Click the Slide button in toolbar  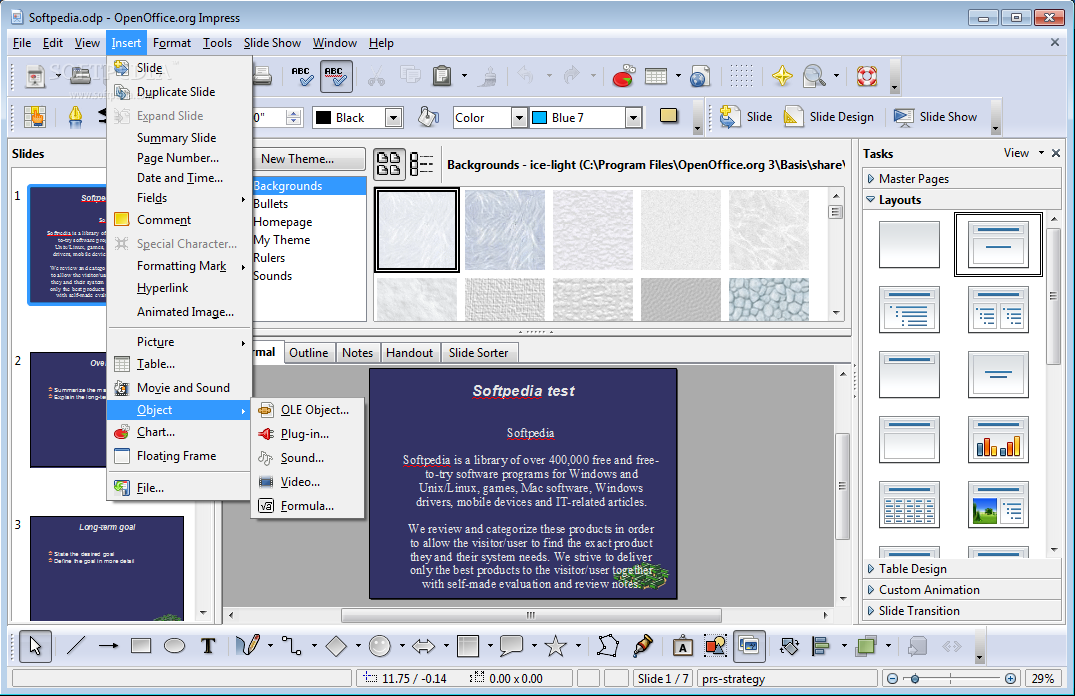745,117
